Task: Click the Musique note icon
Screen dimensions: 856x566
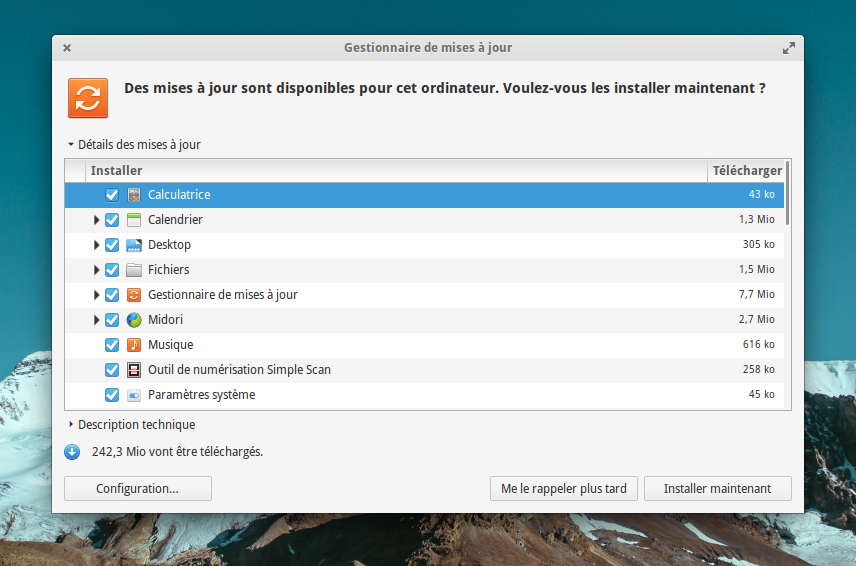Action: pos(134,345)
